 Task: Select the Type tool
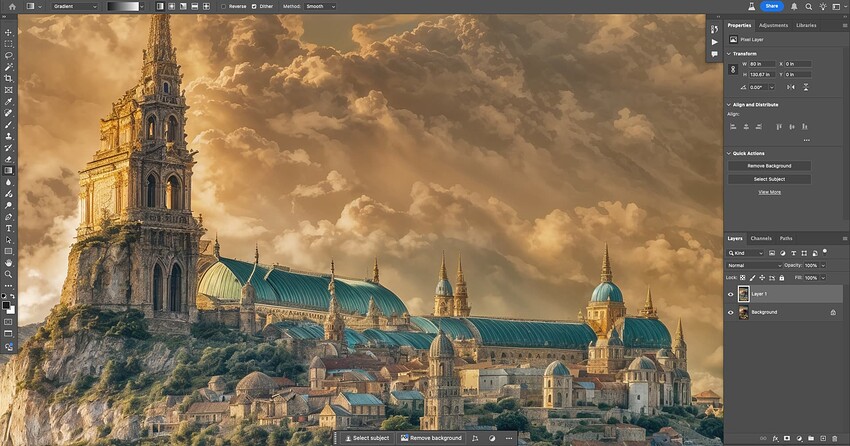[8, 228]
